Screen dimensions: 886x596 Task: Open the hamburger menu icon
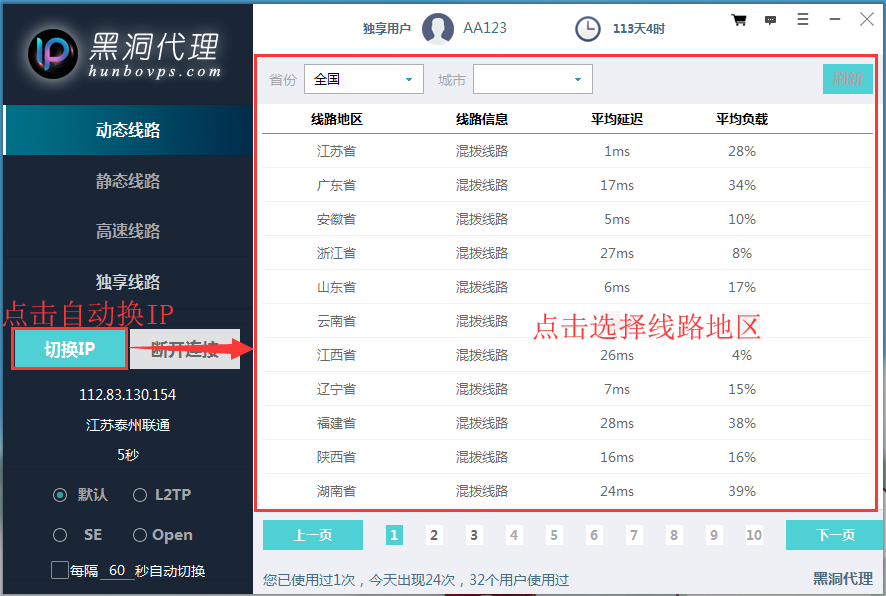click(803, 19)
